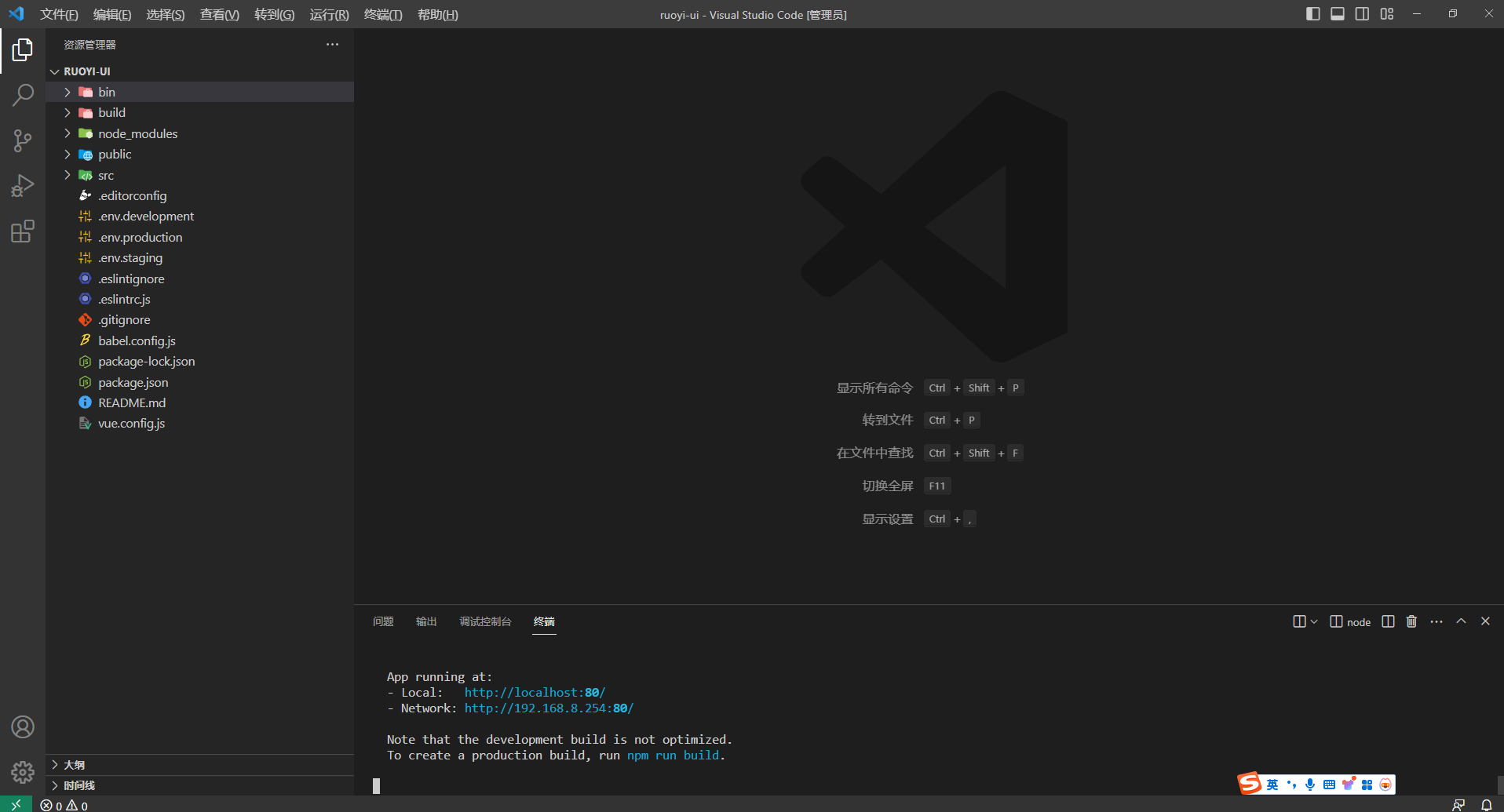
Task: Open Explorer views and more actions
Action: [333, 45]
